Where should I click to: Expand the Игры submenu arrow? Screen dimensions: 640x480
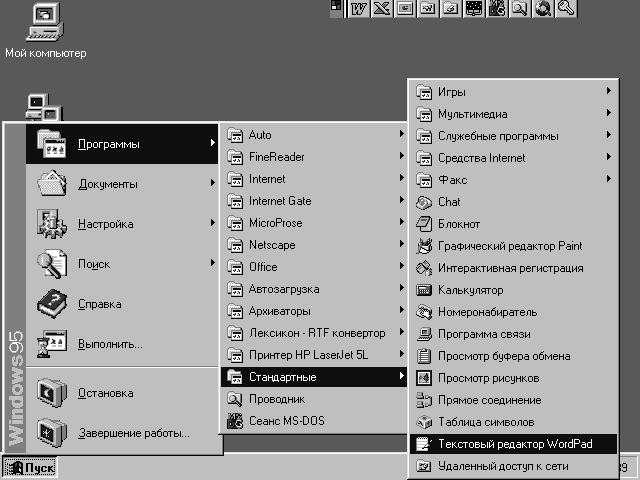pos(609,91)
